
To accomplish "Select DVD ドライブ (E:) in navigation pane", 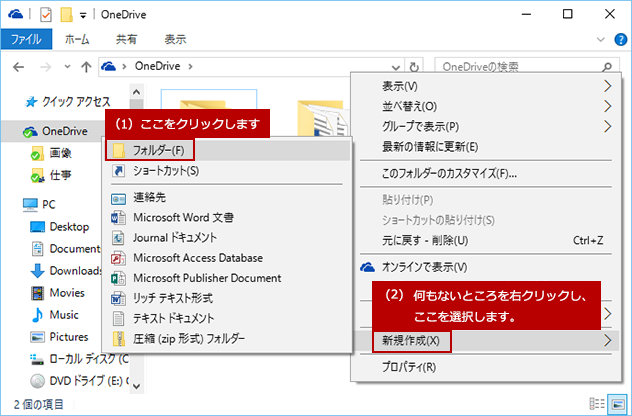I will [x=79, y=381].
